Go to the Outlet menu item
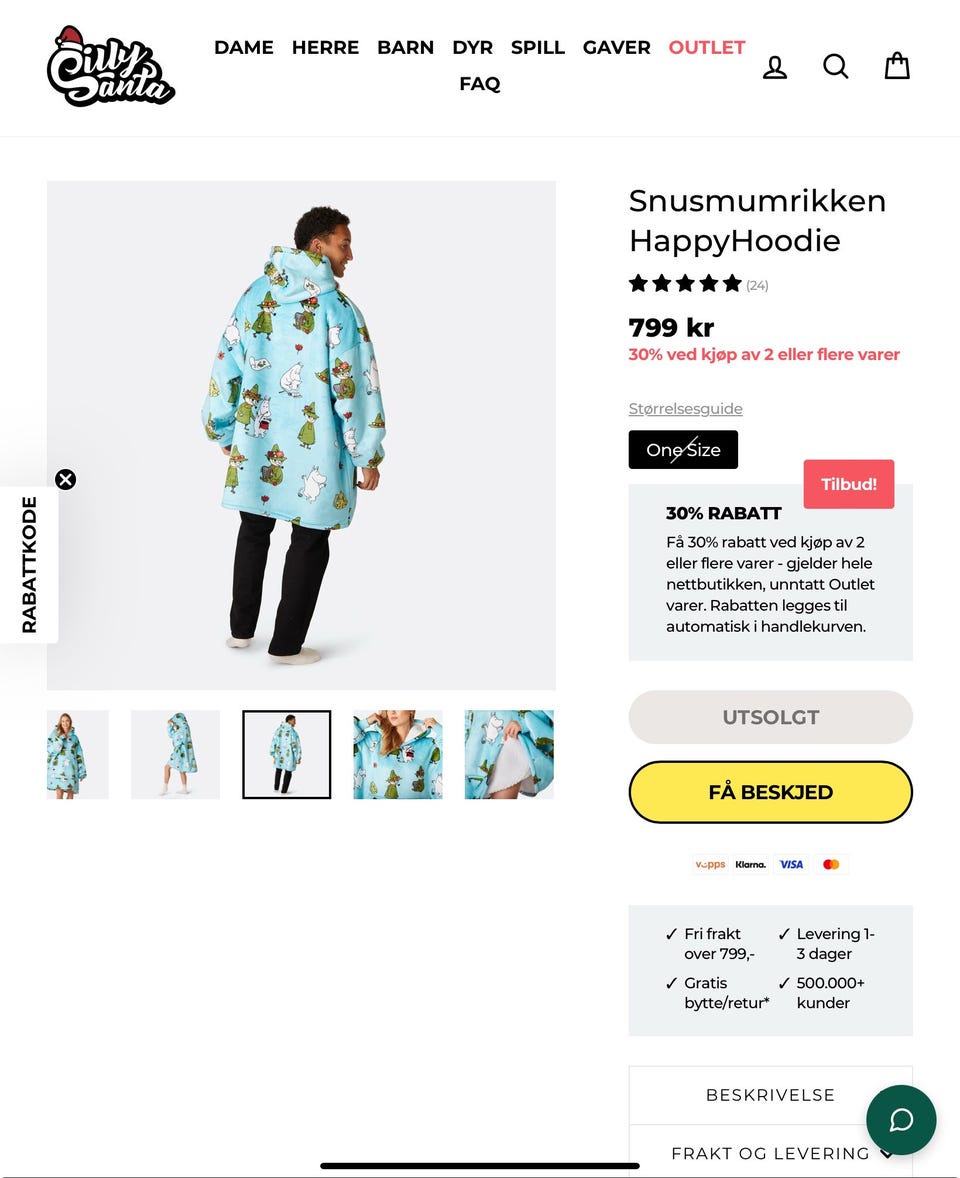This screenshot has height=1178, width=960. (707, 47)
